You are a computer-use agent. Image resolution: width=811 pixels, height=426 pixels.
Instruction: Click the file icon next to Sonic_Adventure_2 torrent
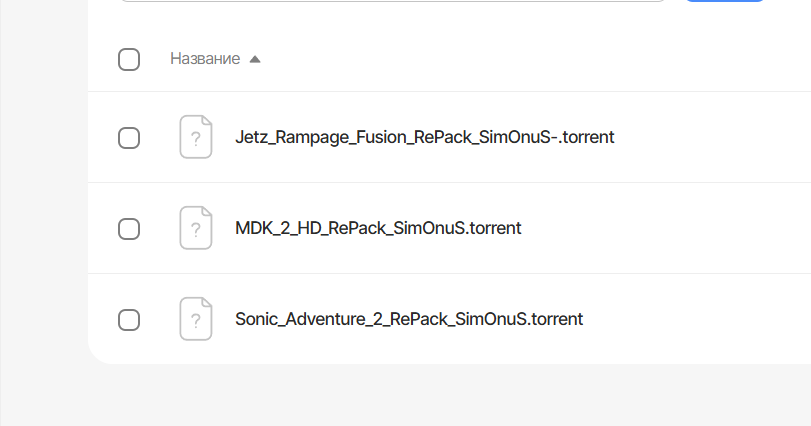(196, 319)
